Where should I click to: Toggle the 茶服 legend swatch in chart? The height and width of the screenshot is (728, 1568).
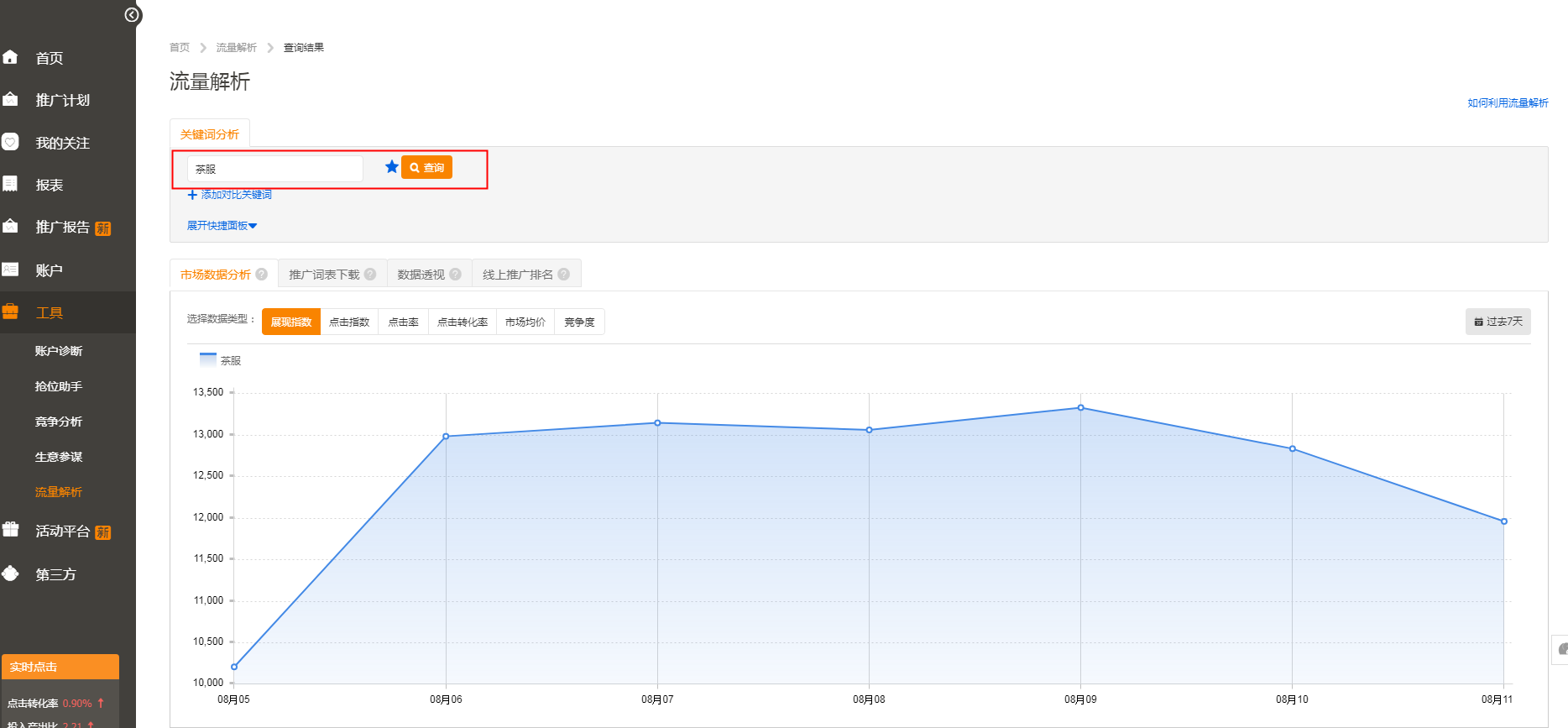[208, 360]
